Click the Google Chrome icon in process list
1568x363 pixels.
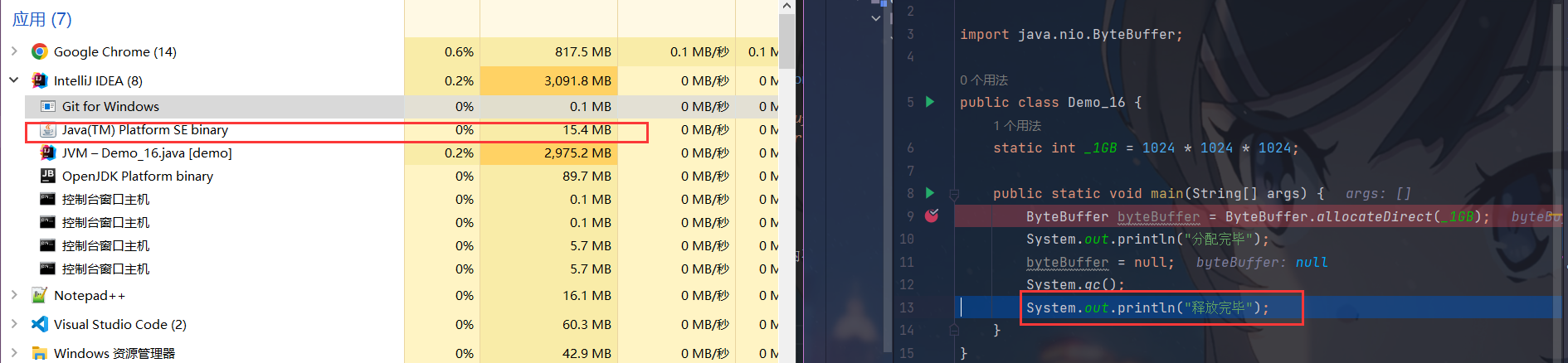pos(39,51)
